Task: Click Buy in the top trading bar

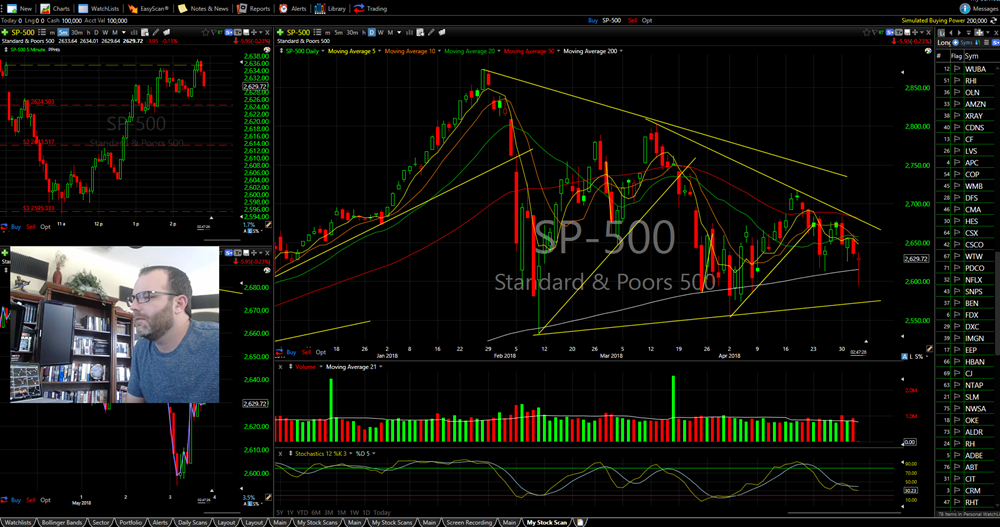Action: coord(592,20)
